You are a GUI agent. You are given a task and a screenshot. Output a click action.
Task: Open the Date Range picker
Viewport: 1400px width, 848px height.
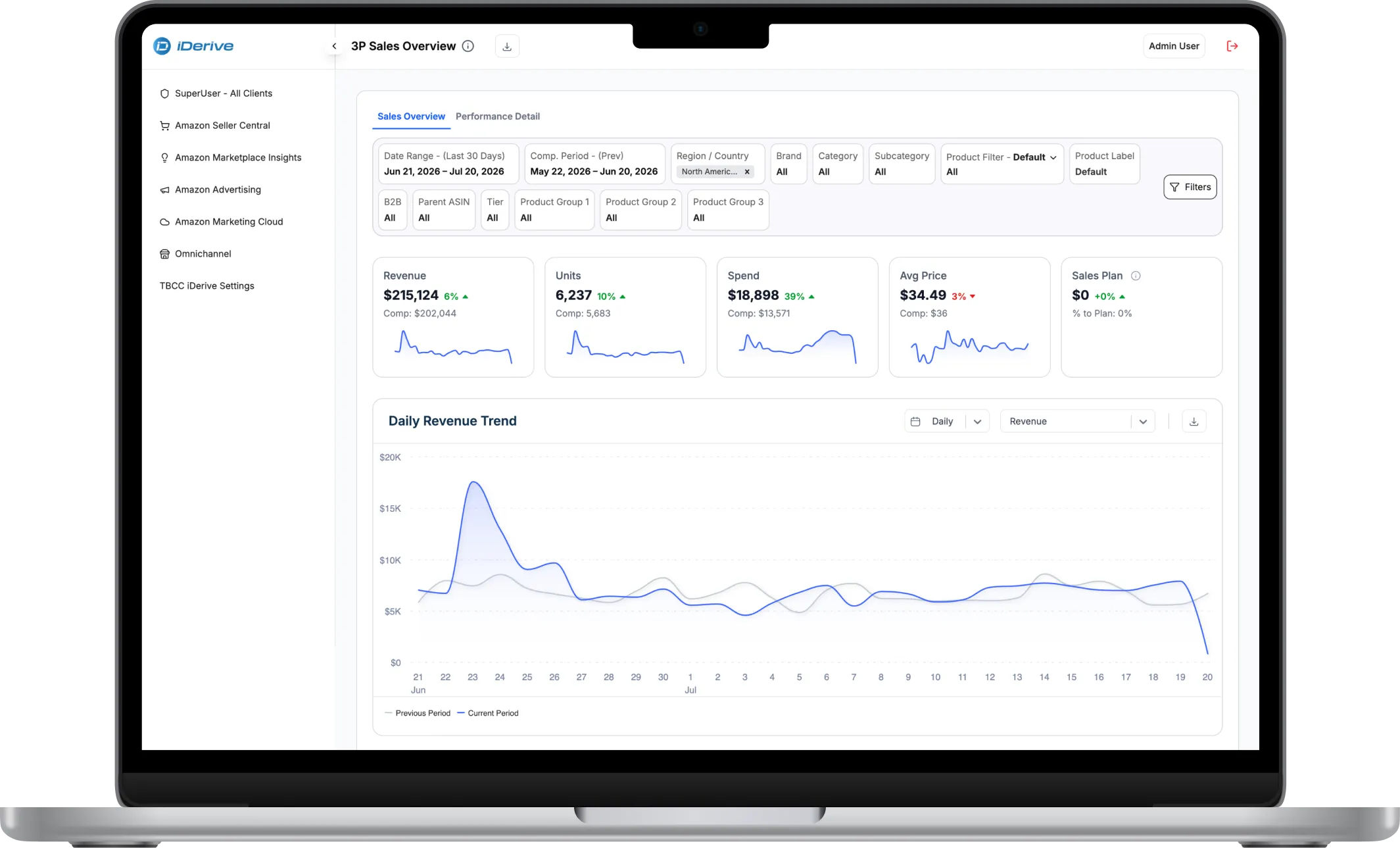tap(448, 164)
